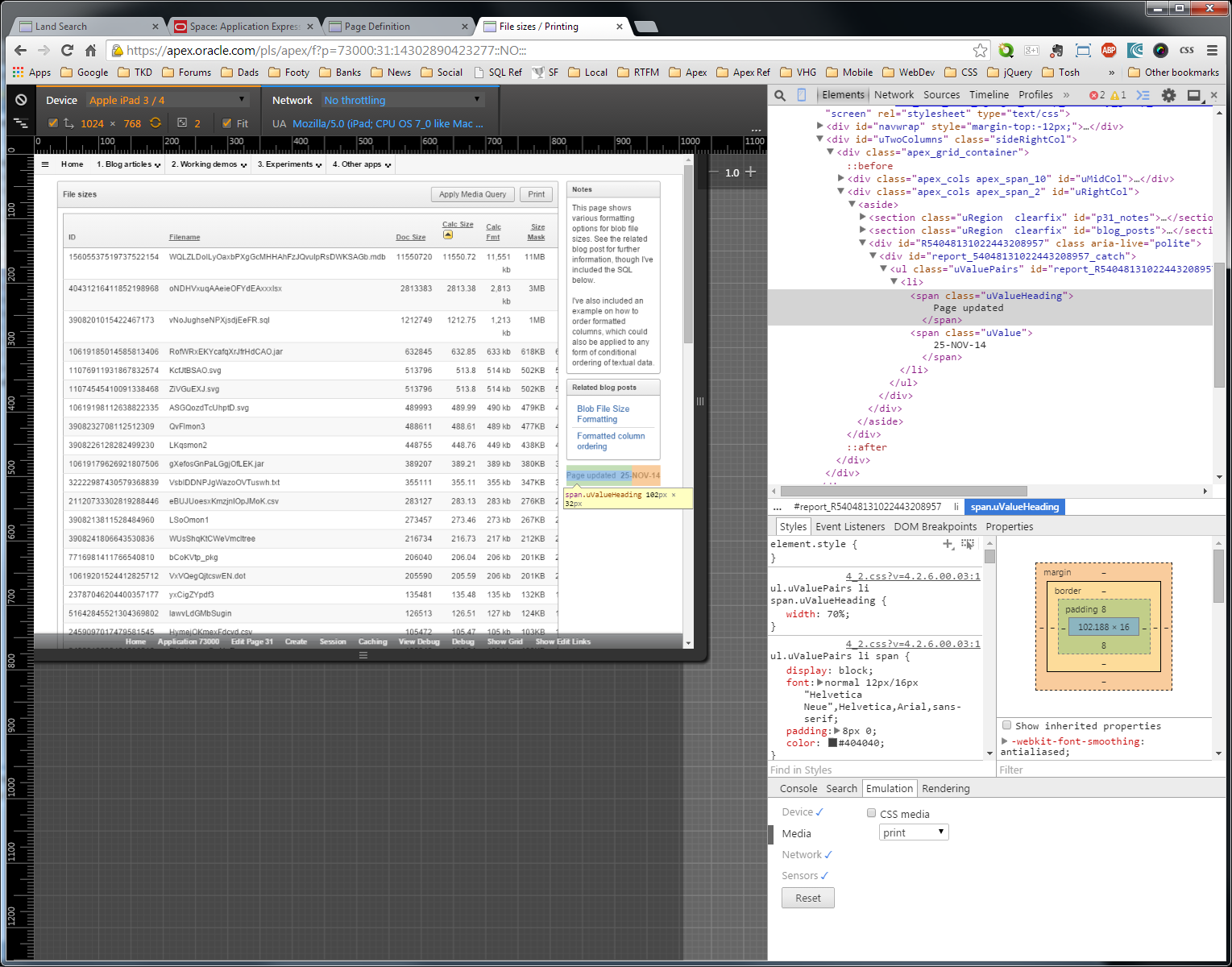Zoom in emulated view with plus
Image resolution: width=1232 pixels, height=967 pixels.
pyautogui.click(x=751, y=172)
